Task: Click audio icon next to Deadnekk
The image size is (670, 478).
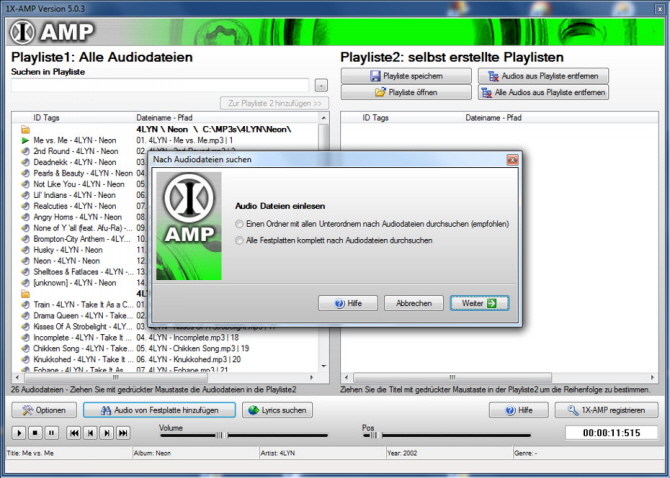Action: pyautogui.click(x=26, y=162)
